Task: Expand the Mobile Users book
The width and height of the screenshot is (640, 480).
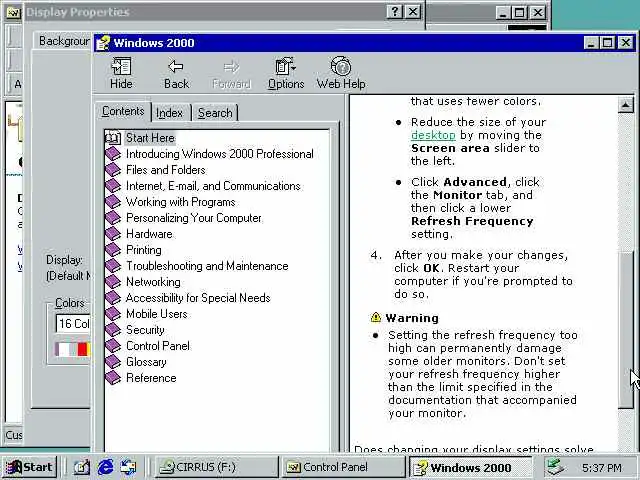Action: 157,313
